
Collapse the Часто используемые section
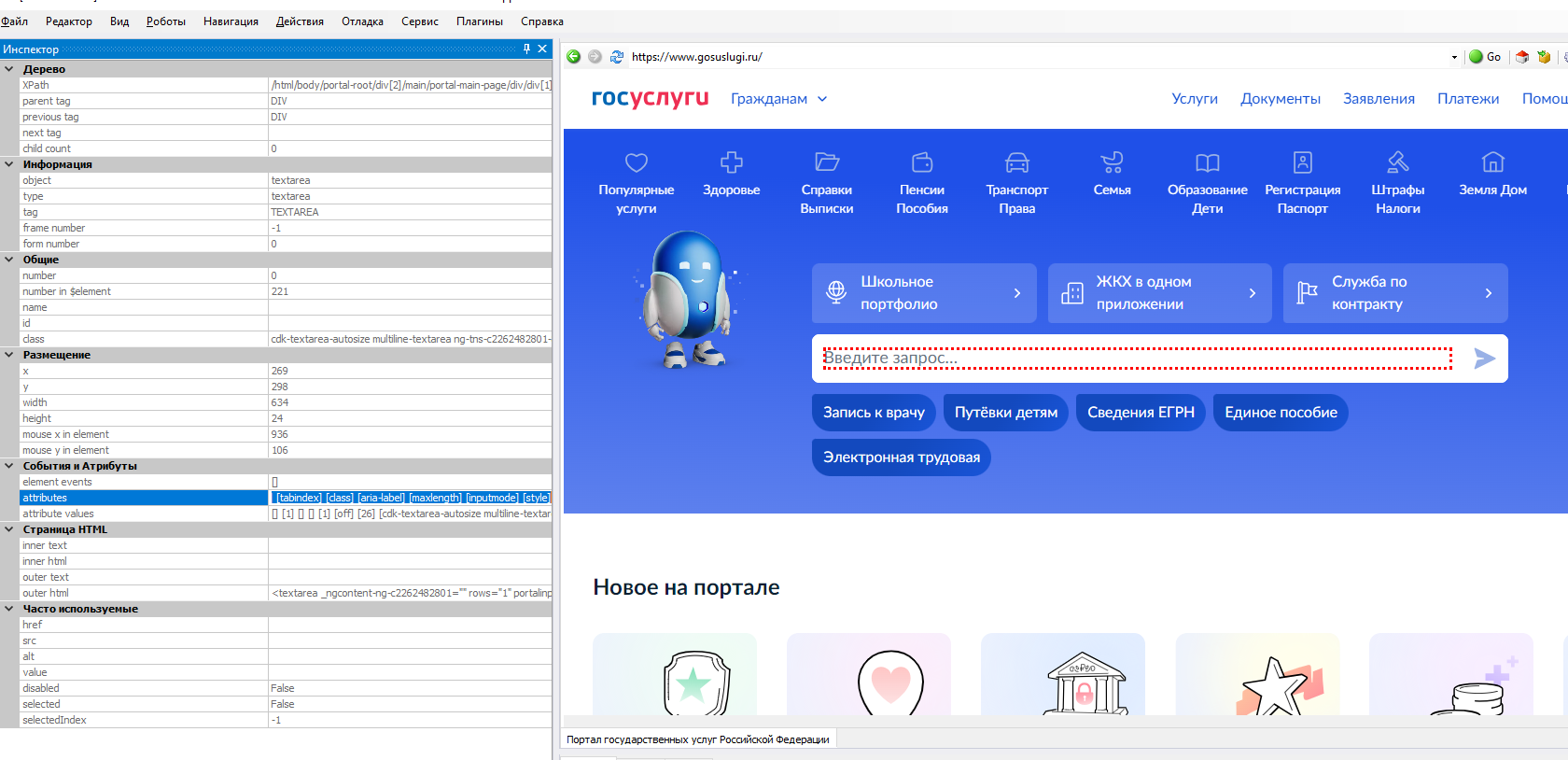9,609
